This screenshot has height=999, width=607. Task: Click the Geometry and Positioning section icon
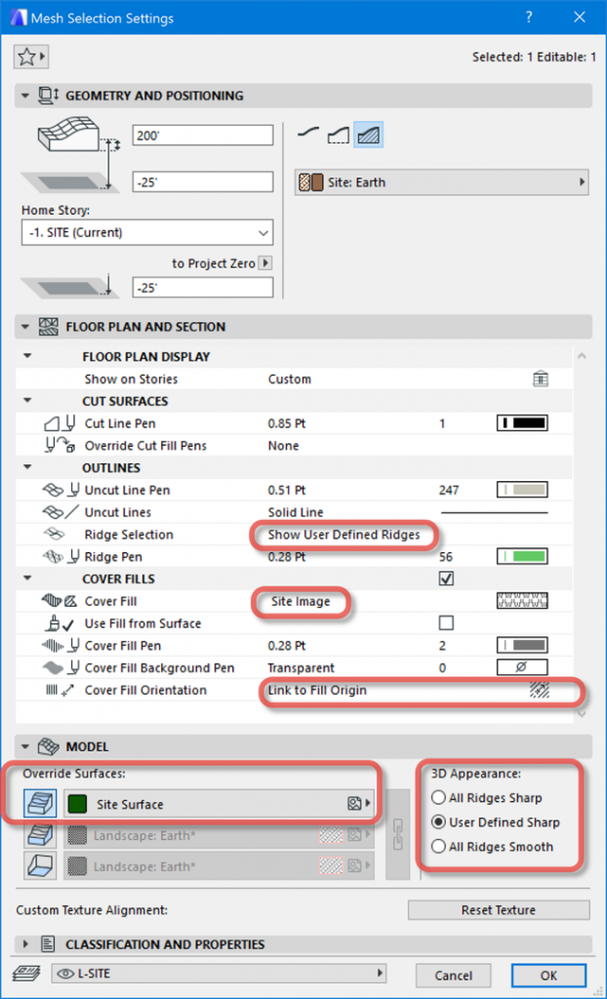(x=48, y=96)
